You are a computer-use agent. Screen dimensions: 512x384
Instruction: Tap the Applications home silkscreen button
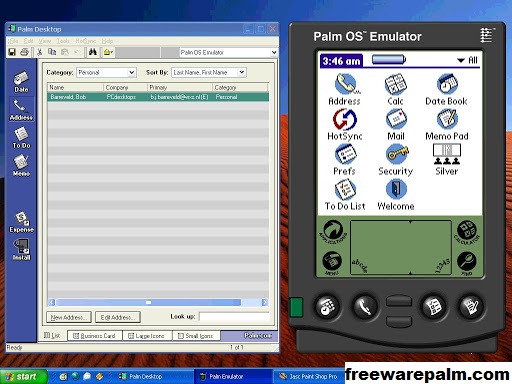(x=333, y=232)
